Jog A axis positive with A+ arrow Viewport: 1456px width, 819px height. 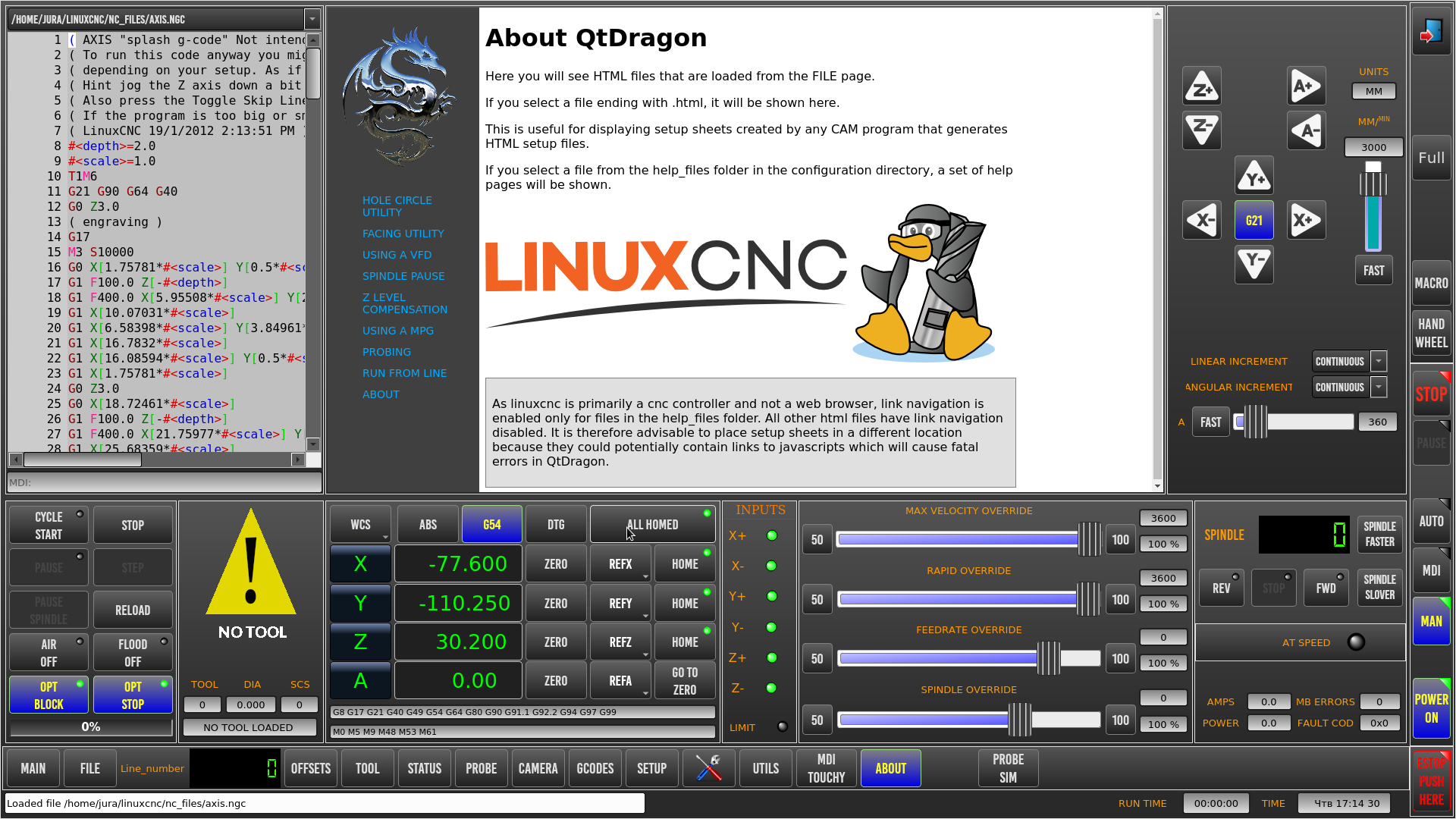[1306, 86]
